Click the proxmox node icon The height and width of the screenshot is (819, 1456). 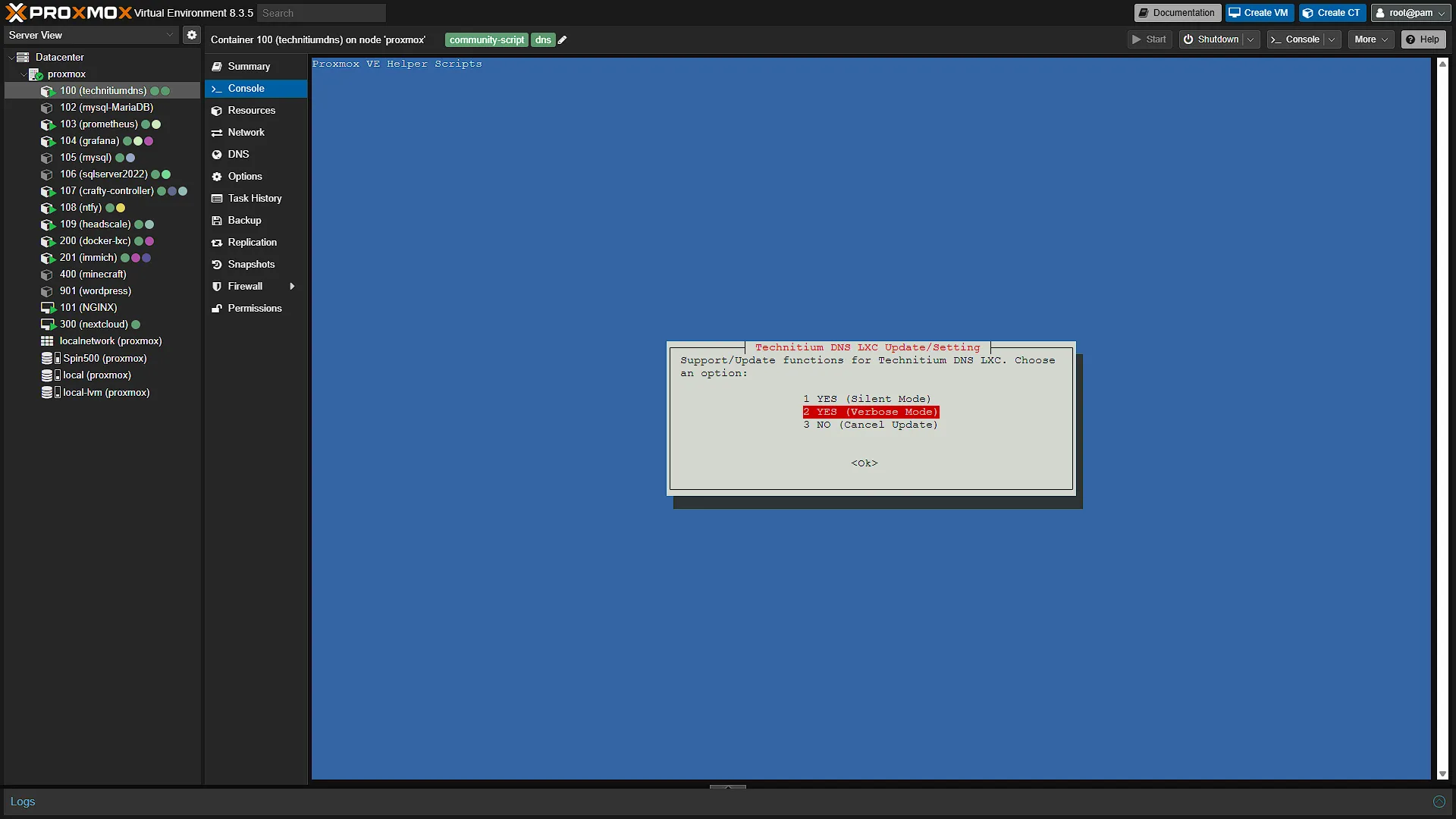point(36,74)
